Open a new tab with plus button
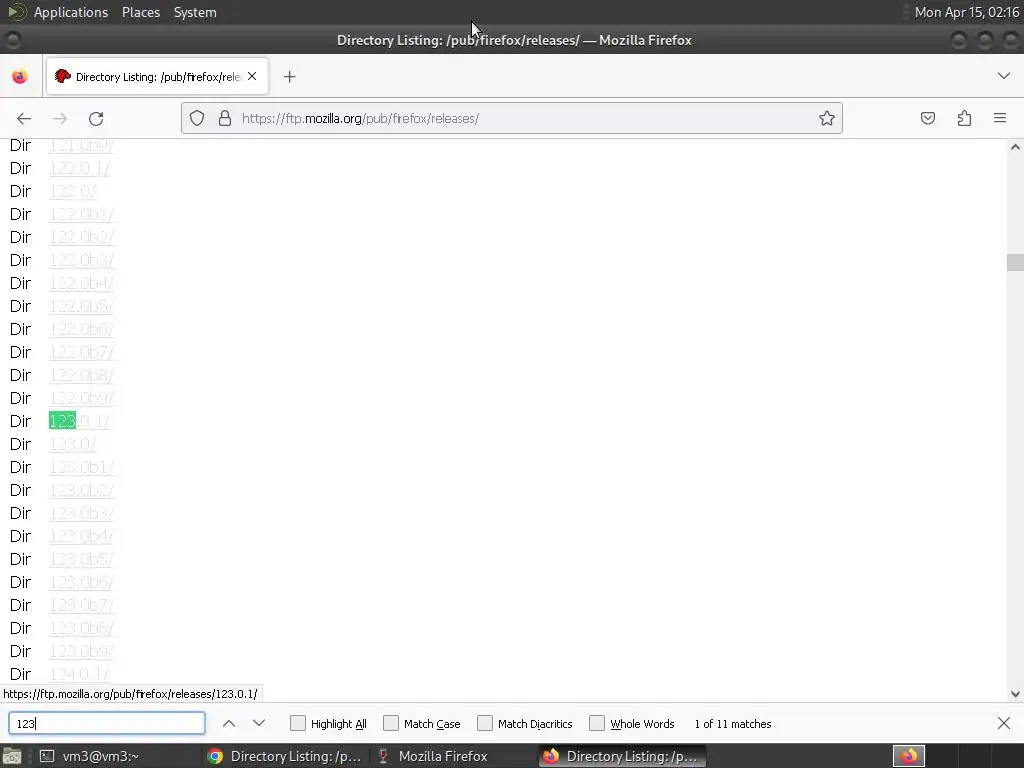The image size is (1024, 768). coord(289,76)
